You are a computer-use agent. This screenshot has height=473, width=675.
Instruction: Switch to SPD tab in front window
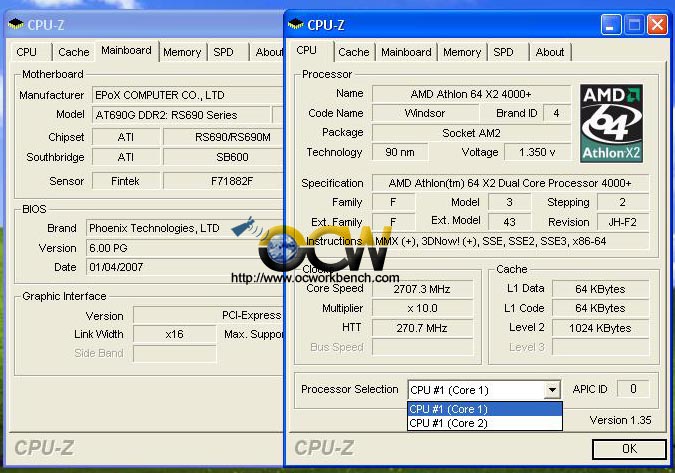(x=504, y=53)
